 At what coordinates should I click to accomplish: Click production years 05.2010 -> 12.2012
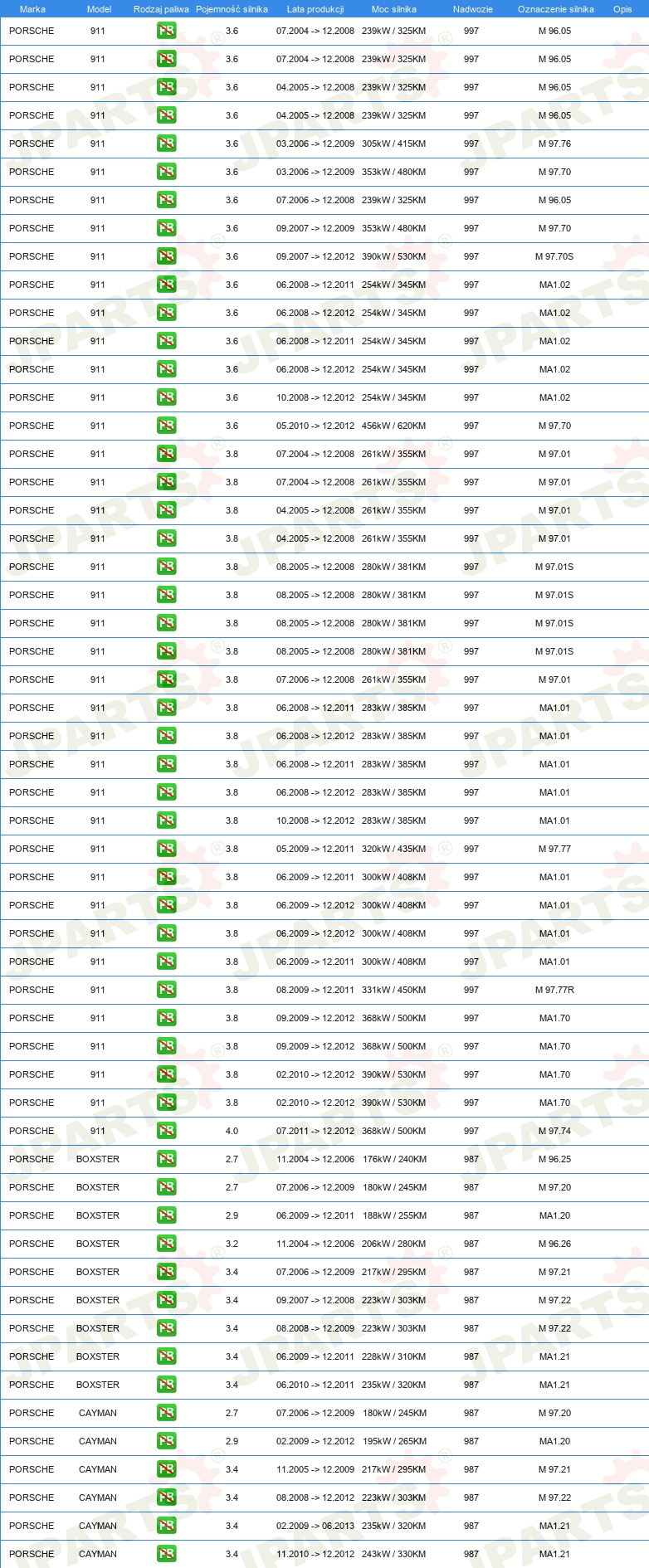tap(315, 426)
